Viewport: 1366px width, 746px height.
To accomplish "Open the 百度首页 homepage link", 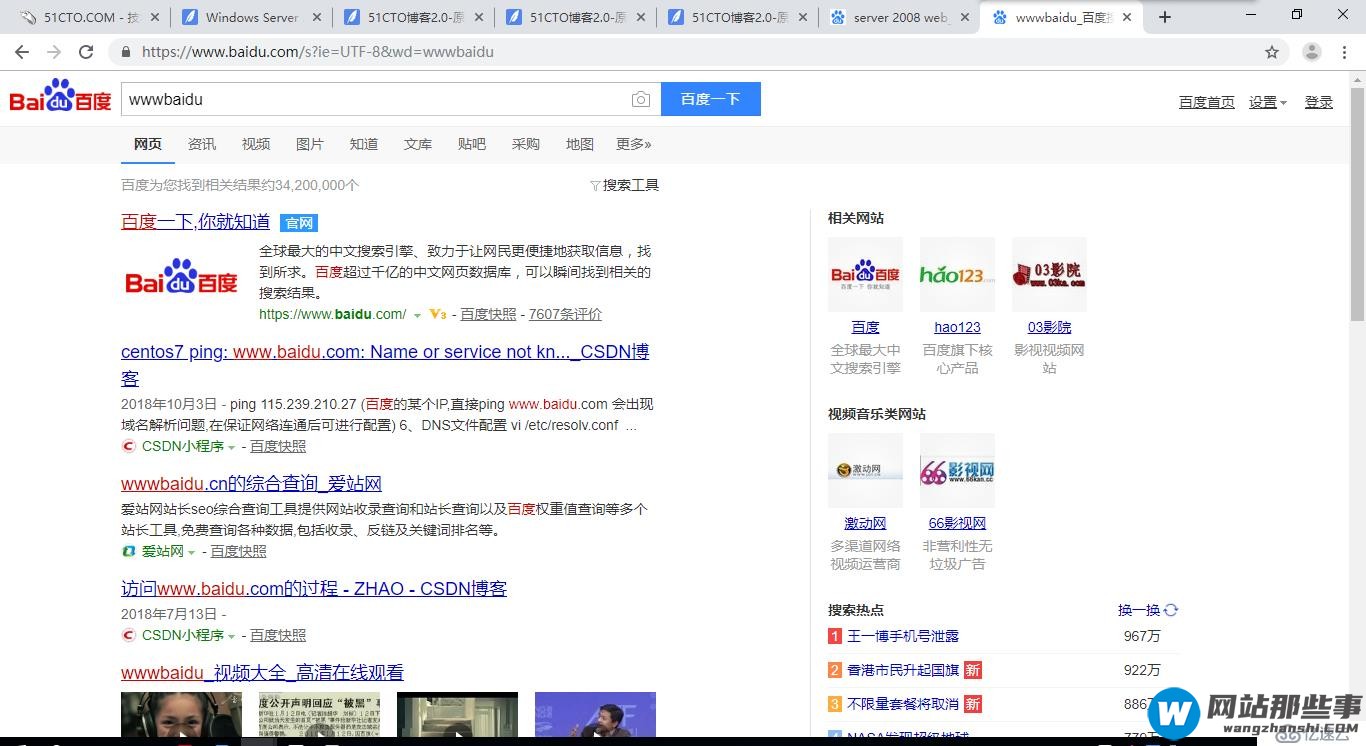I will tap(1207, 102).
